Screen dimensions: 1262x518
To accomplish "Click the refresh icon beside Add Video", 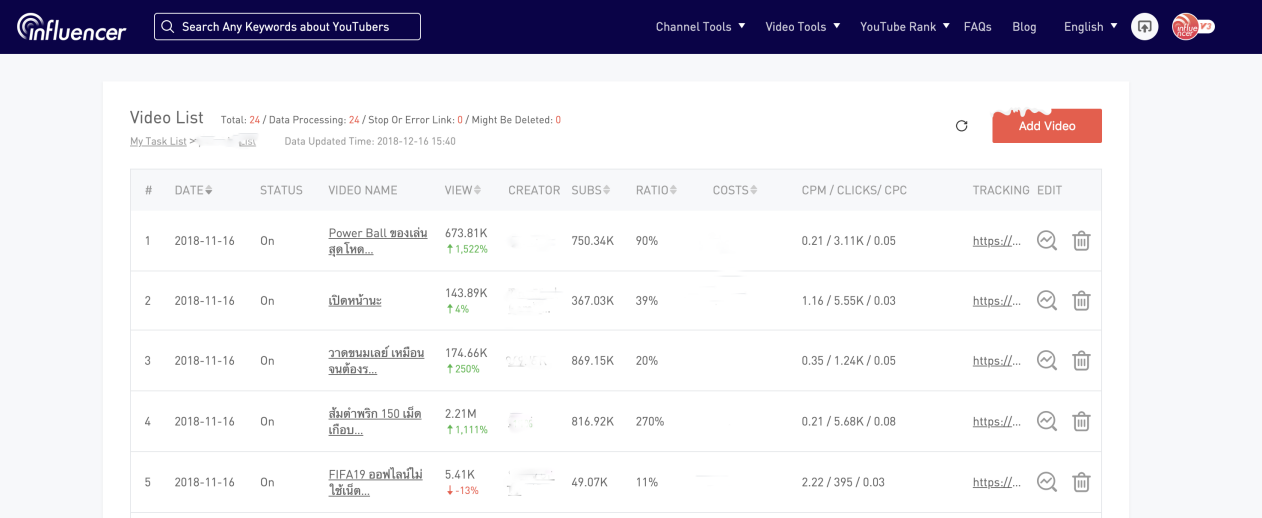I will (x=961, y=126).
